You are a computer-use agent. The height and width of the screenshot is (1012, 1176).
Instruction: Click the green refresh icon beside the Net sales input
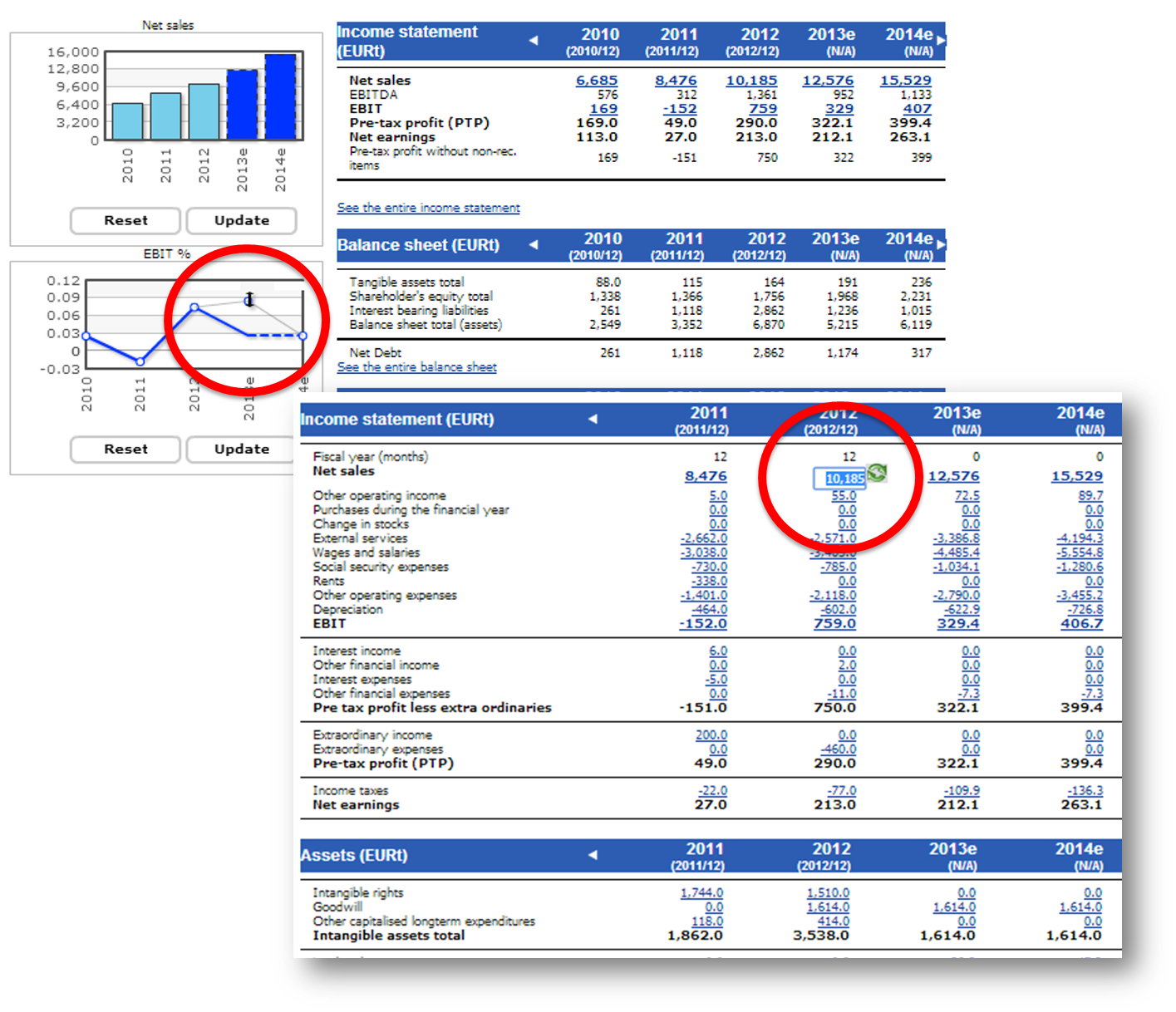[877, 474]
